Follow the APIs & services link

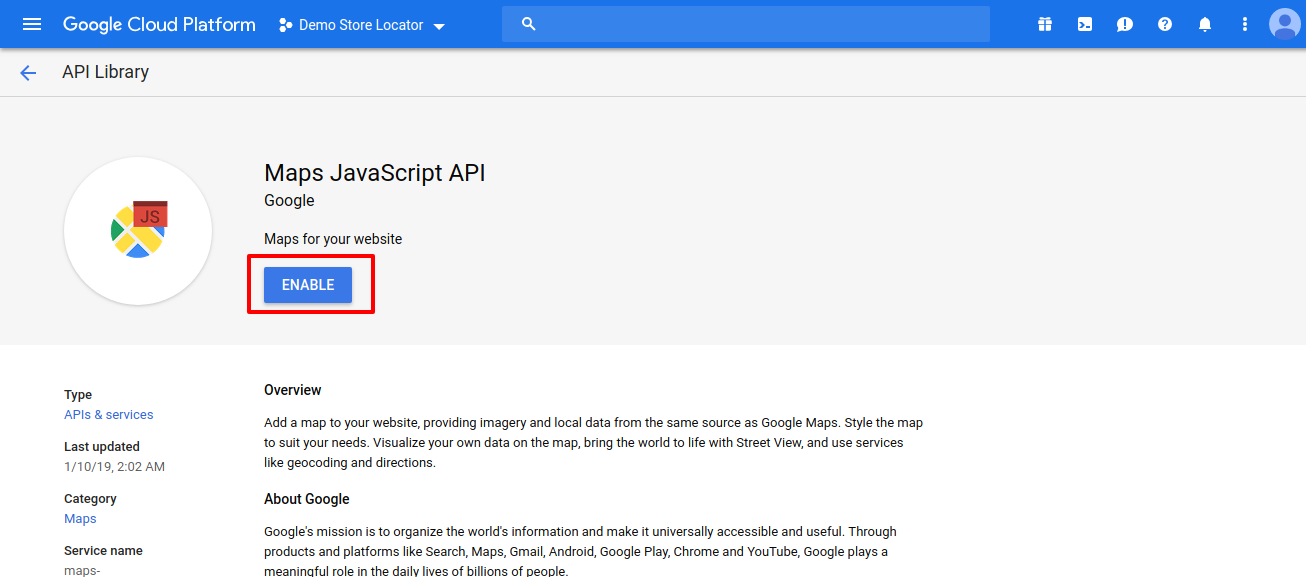coord(109,414)
